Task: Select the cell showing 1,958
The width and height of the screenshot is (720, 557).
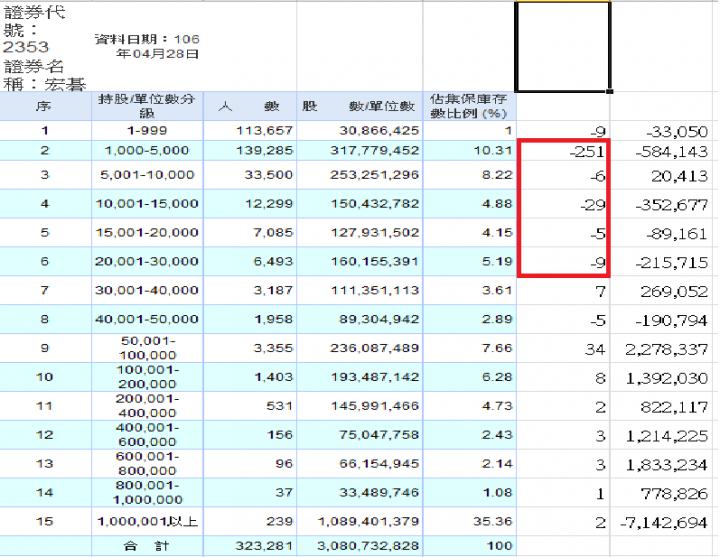Action: coord(250,319)
